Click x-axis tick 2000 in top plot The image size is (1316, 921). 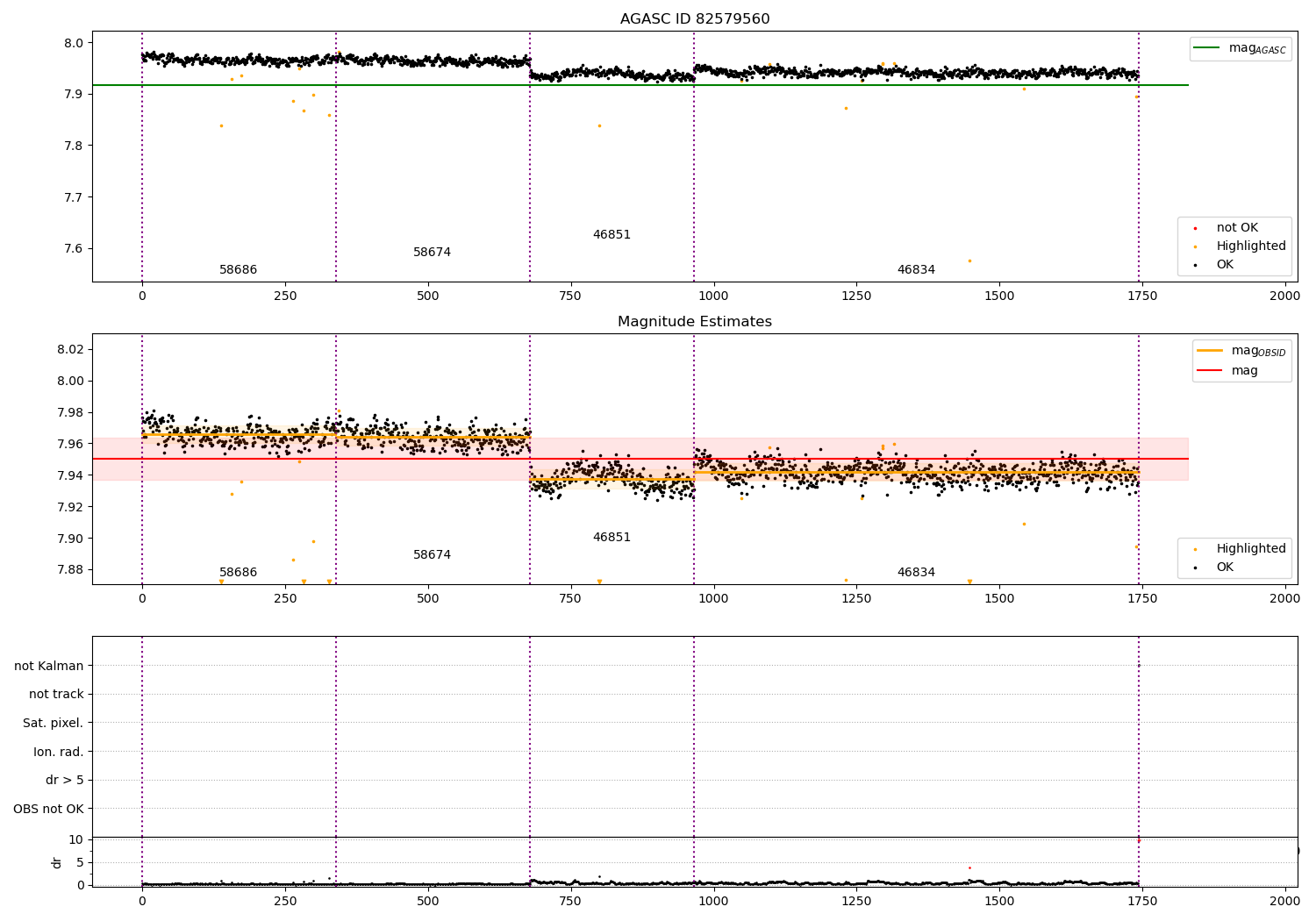coord(1285,296)
